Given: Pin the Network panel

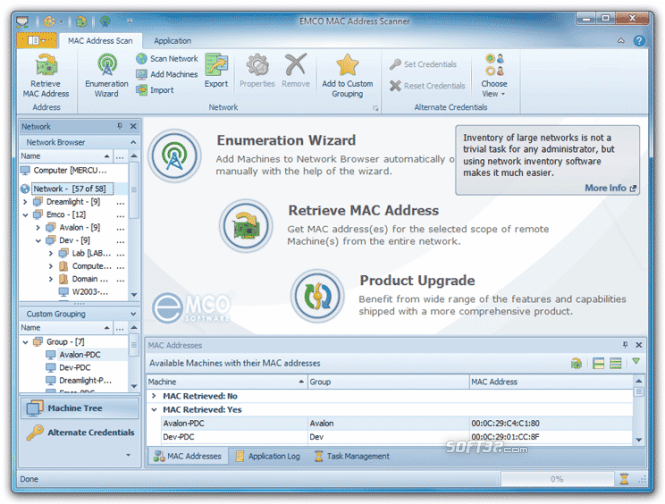Looking at the screenshot, I should point(120,126).
